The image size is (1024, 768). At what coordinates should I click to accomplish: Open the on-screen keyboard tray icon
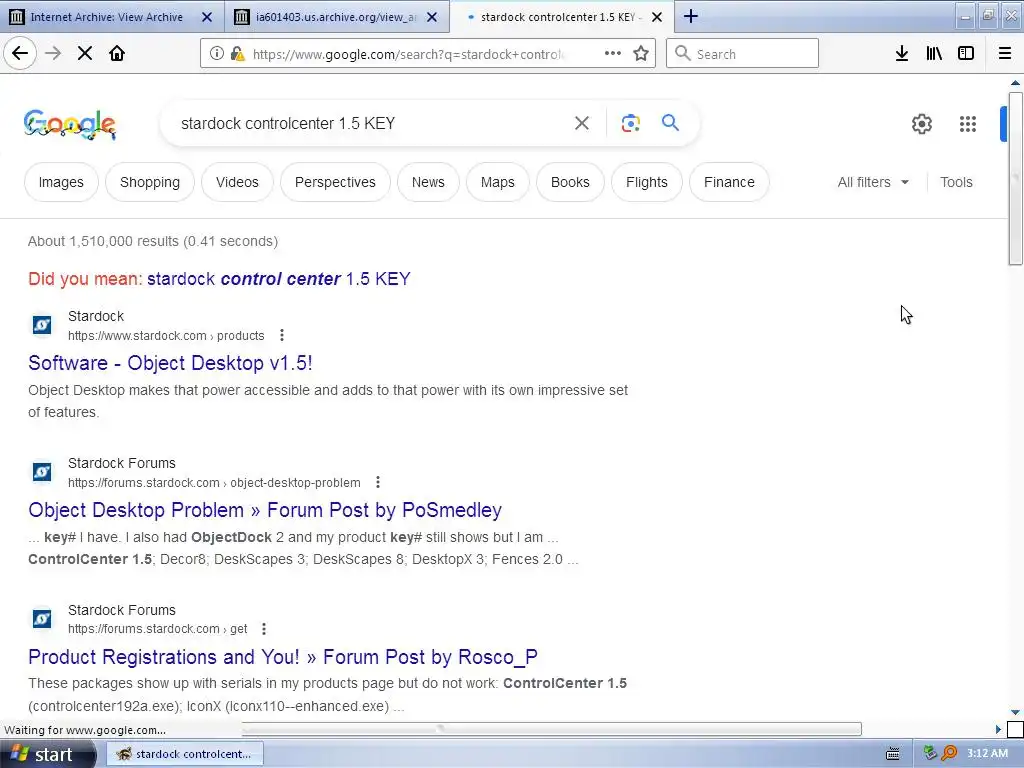(x=892, y=754)
